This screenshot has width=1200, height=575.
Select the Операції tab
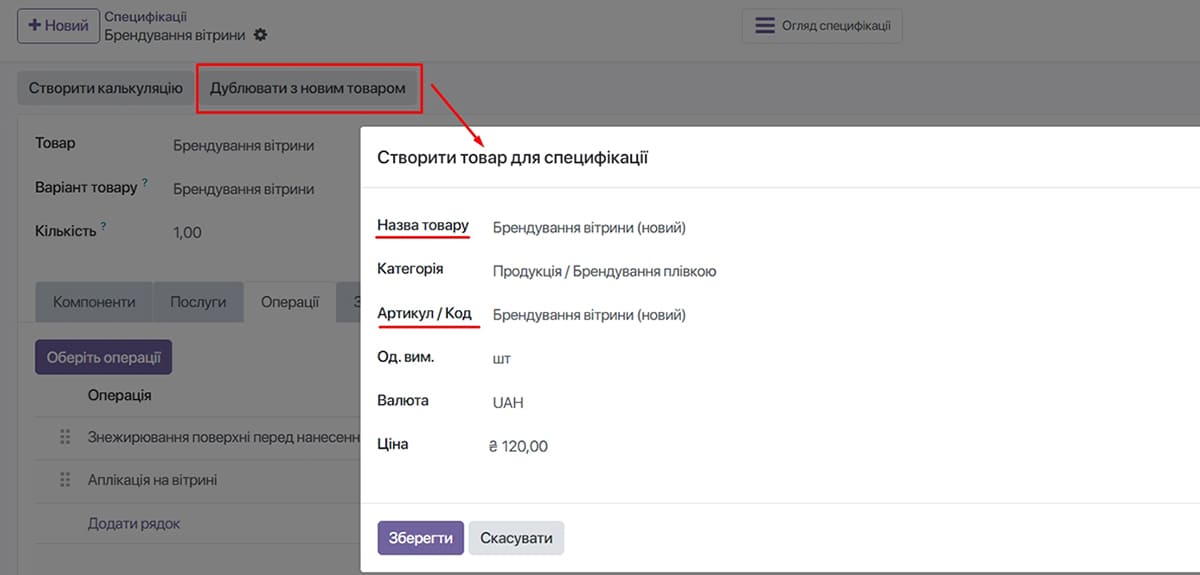pos(289,302)
